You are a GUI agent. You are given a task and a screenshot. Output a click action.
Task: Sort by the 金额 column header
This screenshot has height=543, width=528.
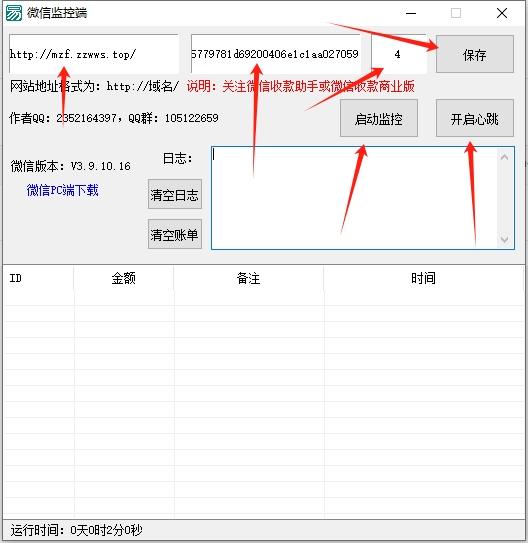pyautogui.click(x=124, y=278)
